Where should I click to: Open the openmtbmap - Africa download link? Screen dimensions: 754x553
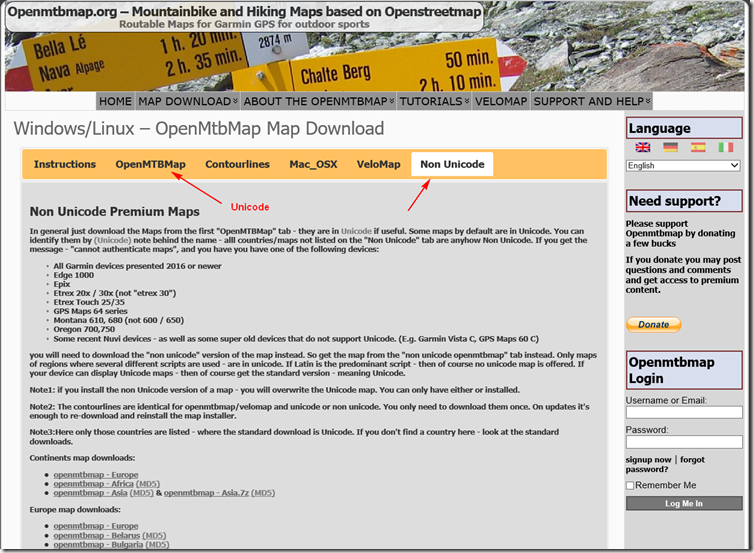pos(93,483)
